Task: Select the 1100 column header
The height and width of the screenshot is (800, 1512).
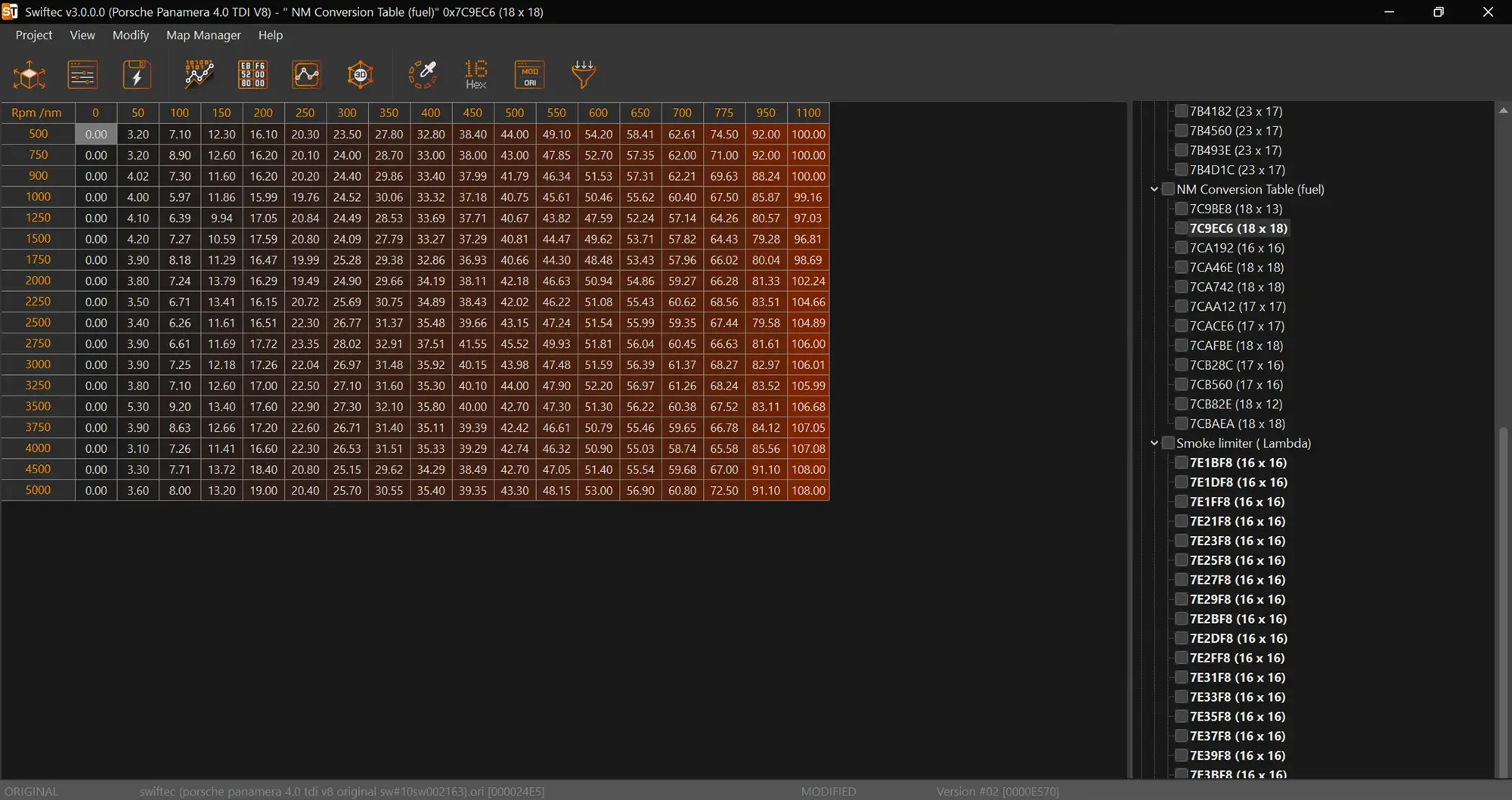Action: tap(808, 113)
